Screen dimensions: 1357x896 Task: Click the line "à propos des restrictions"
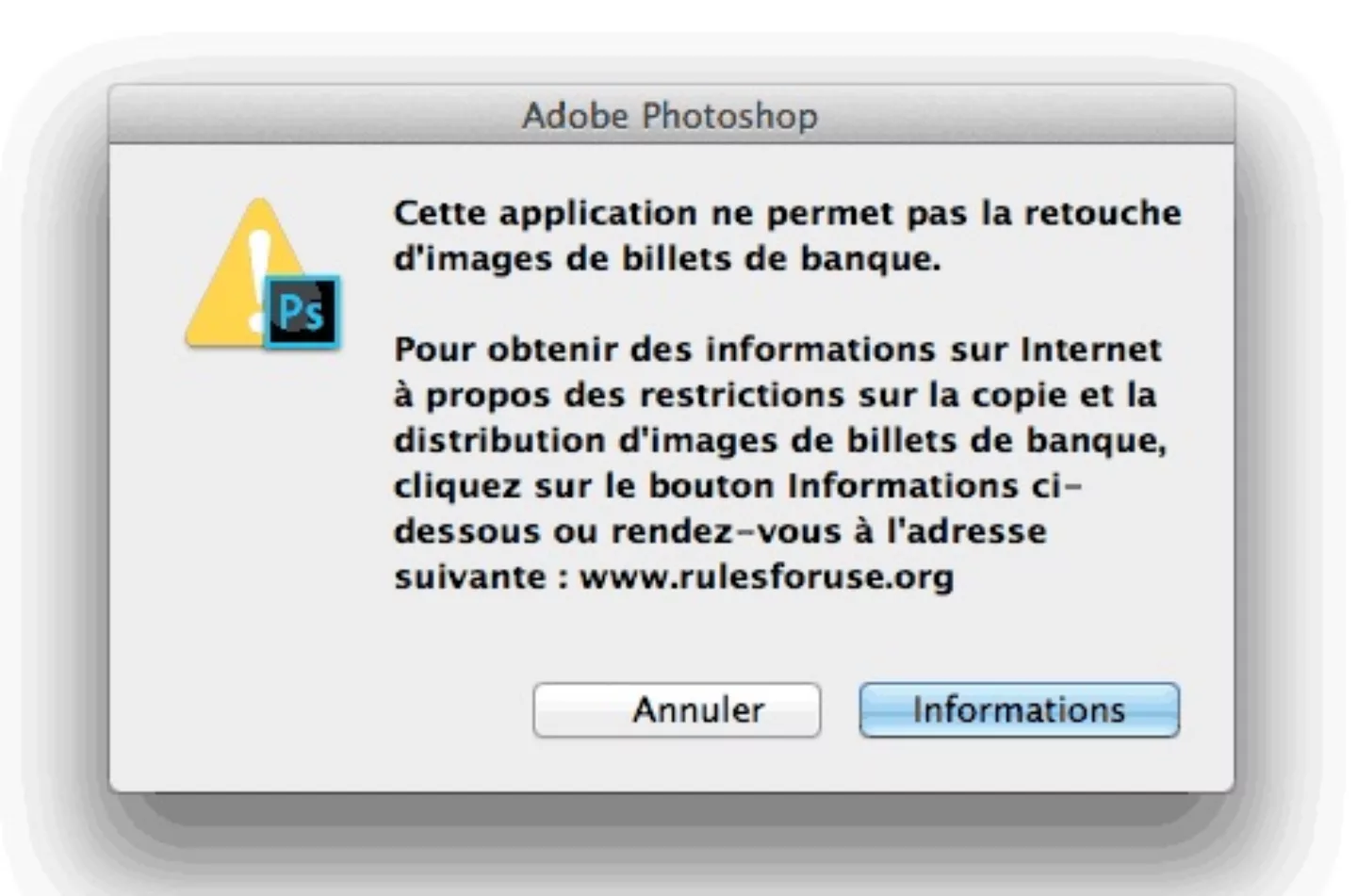coord(774,395)
